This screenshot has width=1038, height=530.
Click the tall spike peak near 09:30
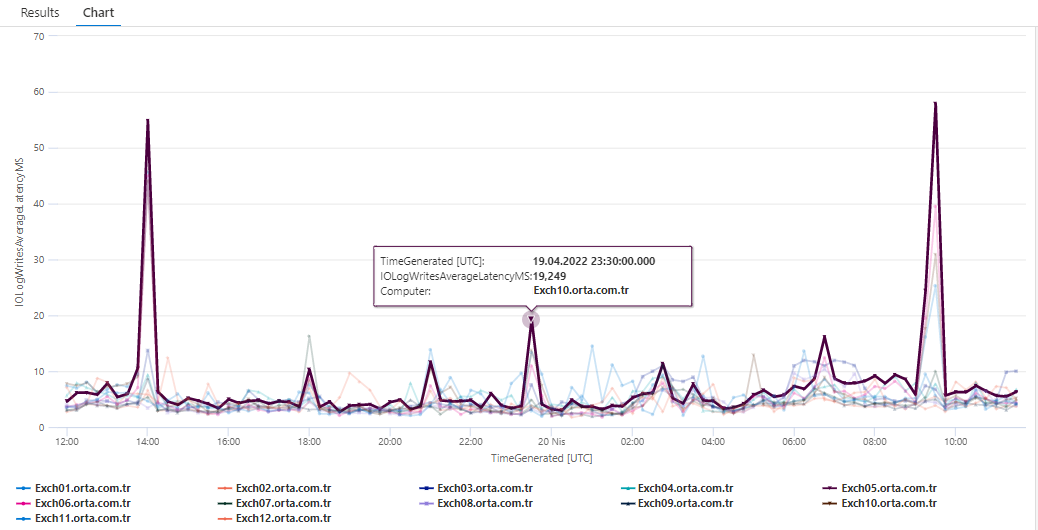[x=935, y=103]
